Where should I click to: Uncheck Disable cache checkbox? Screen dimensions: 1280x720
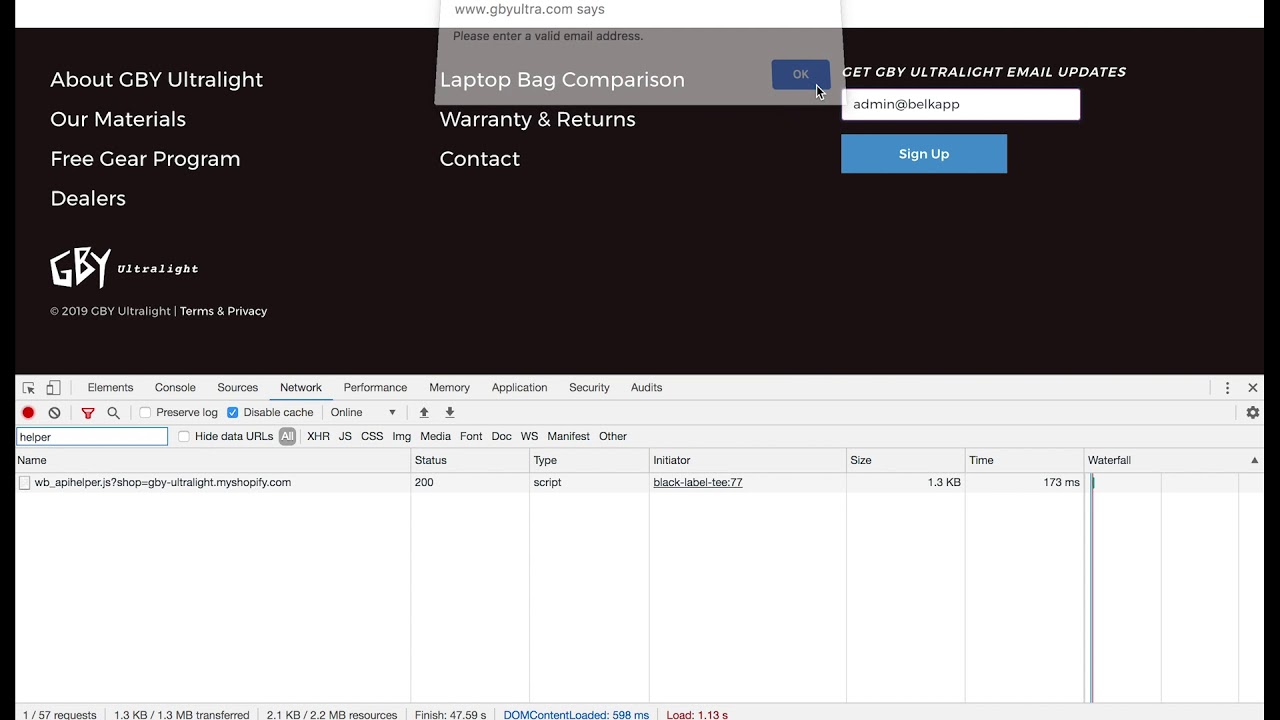click(x=232, y=412)
